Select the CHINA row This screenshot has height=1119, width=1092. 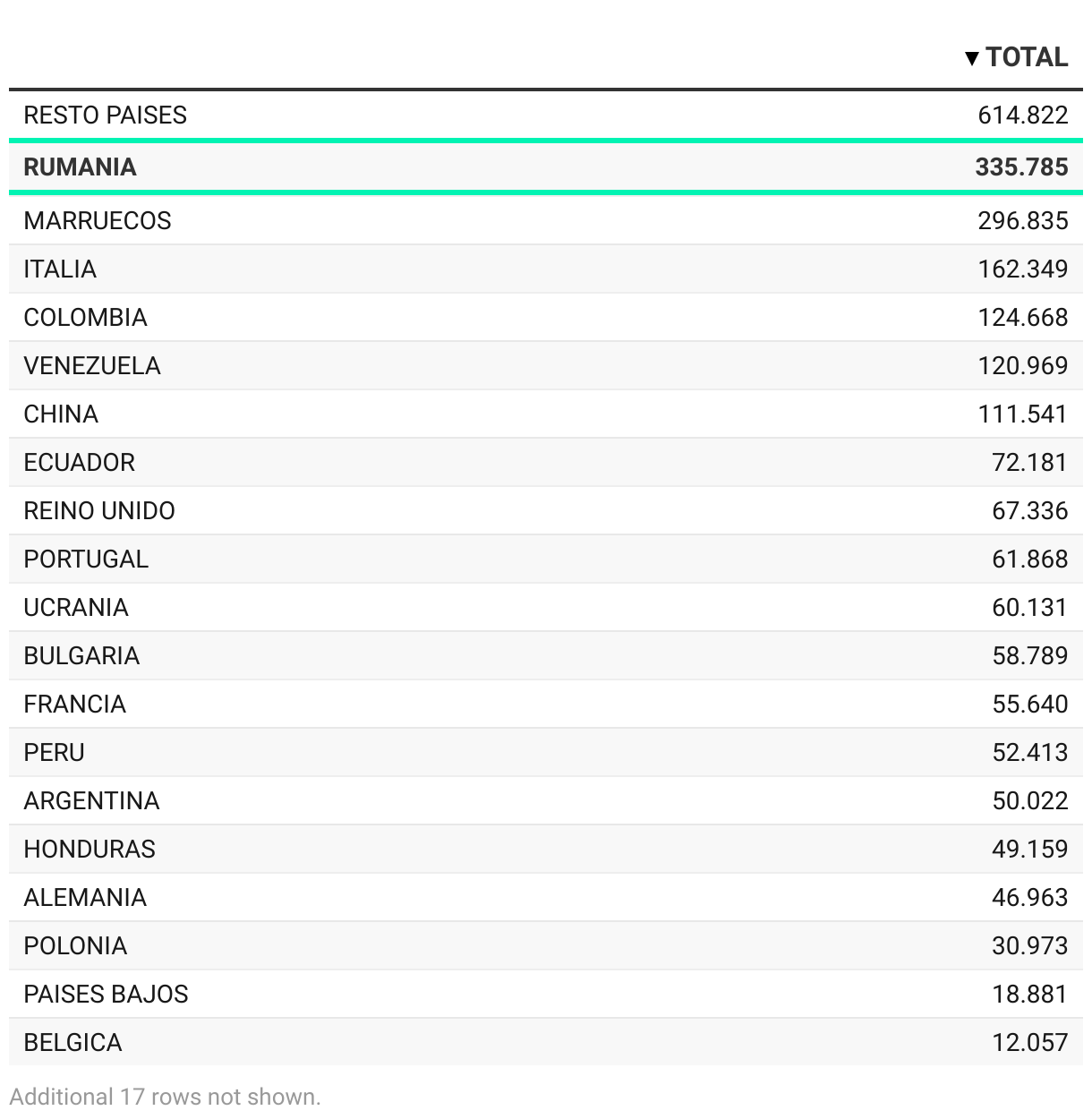[546, 414]
